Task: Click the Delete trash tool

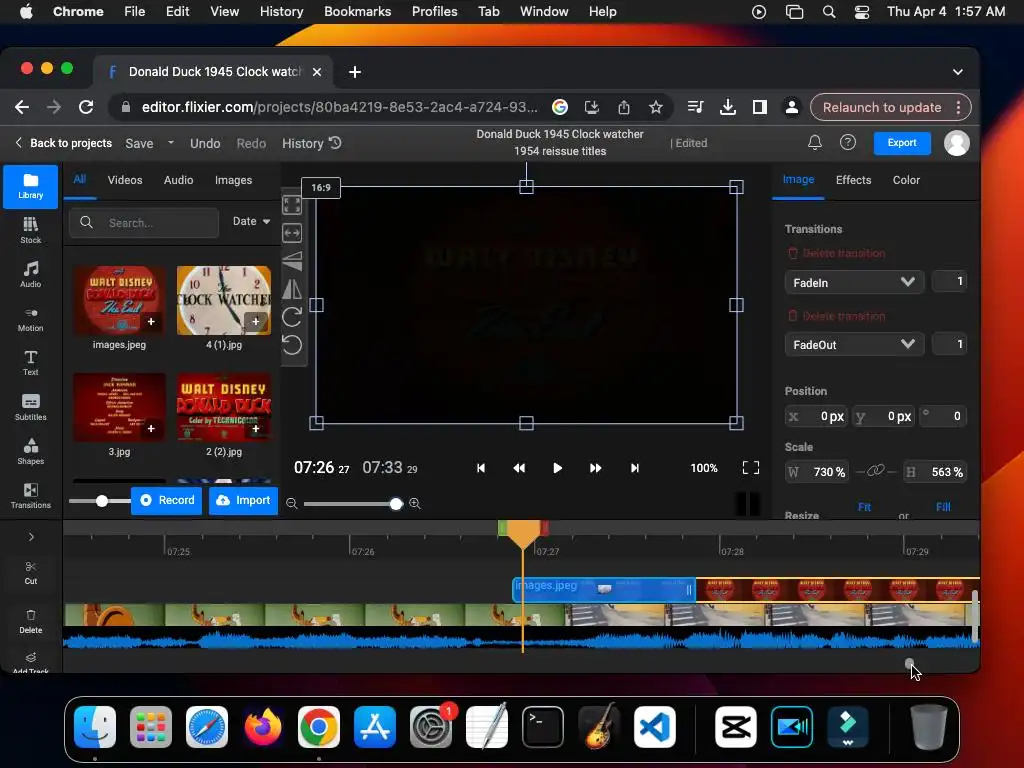Action: click(31, 621)
